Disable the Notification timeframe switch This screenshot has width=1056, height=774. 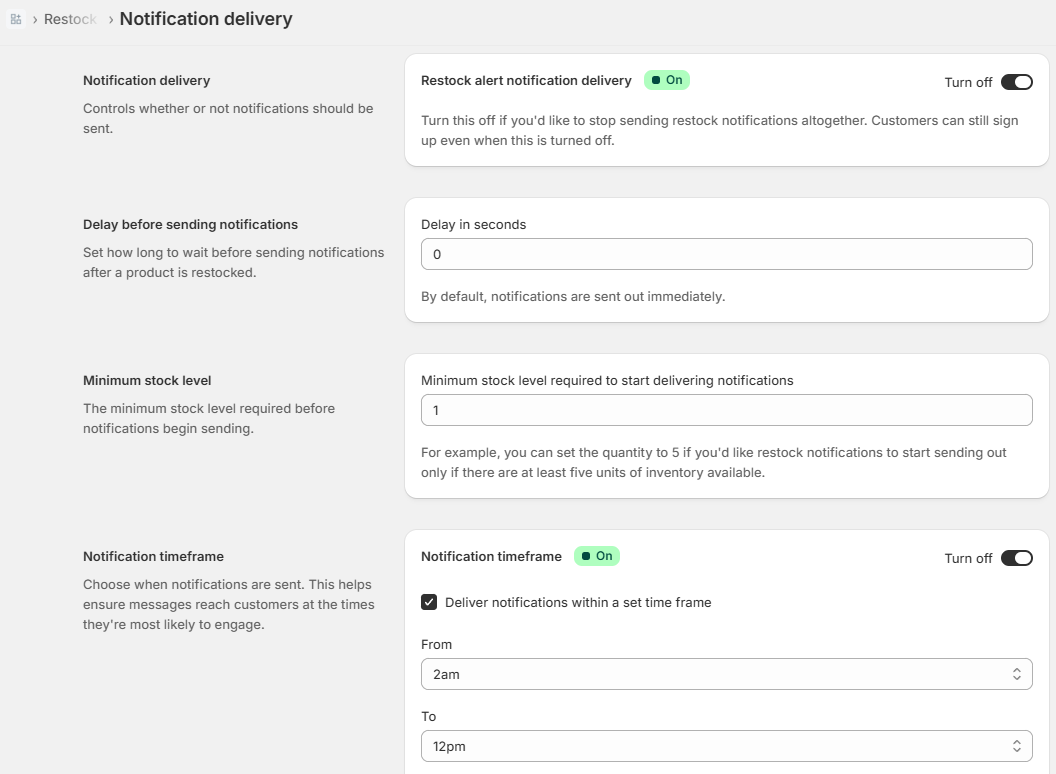(x=1016, y=558)
